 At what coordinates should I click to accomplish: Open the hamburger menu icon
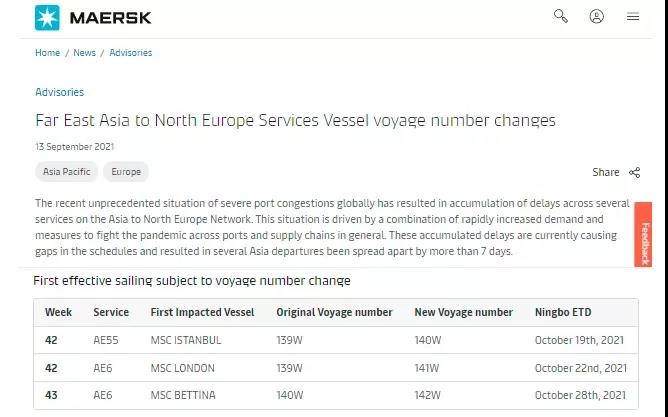click(x=633, y=16)
